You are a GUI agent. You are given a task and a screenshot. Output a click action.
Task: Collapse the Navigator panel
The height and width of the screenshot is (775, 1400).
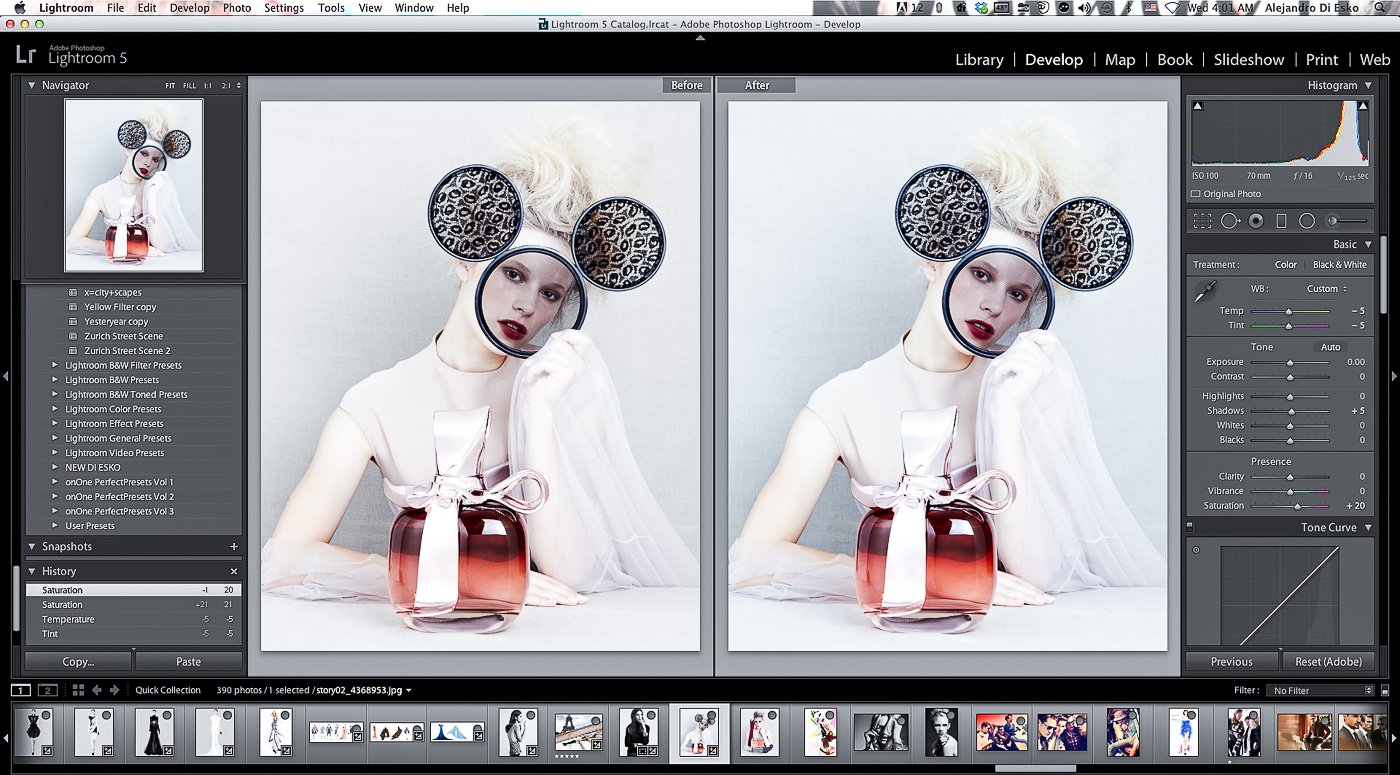click(x=31, y=86)
